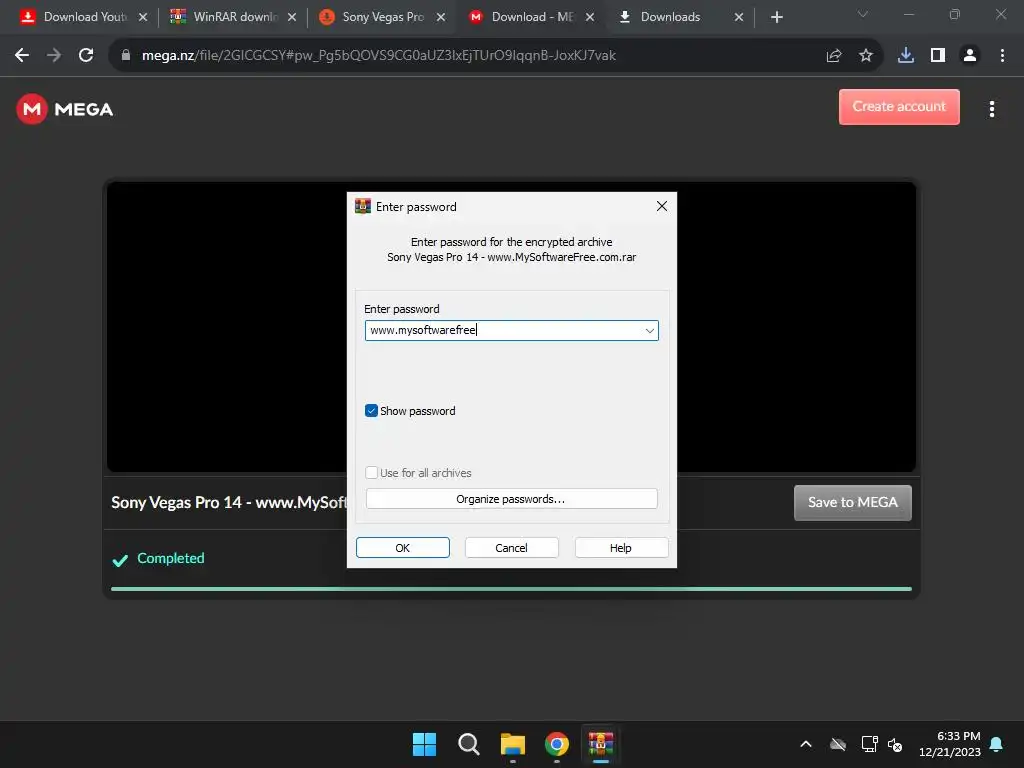The image size is (1024, 768).
Task: Open network status tray icon
Action: click(869, 744)
